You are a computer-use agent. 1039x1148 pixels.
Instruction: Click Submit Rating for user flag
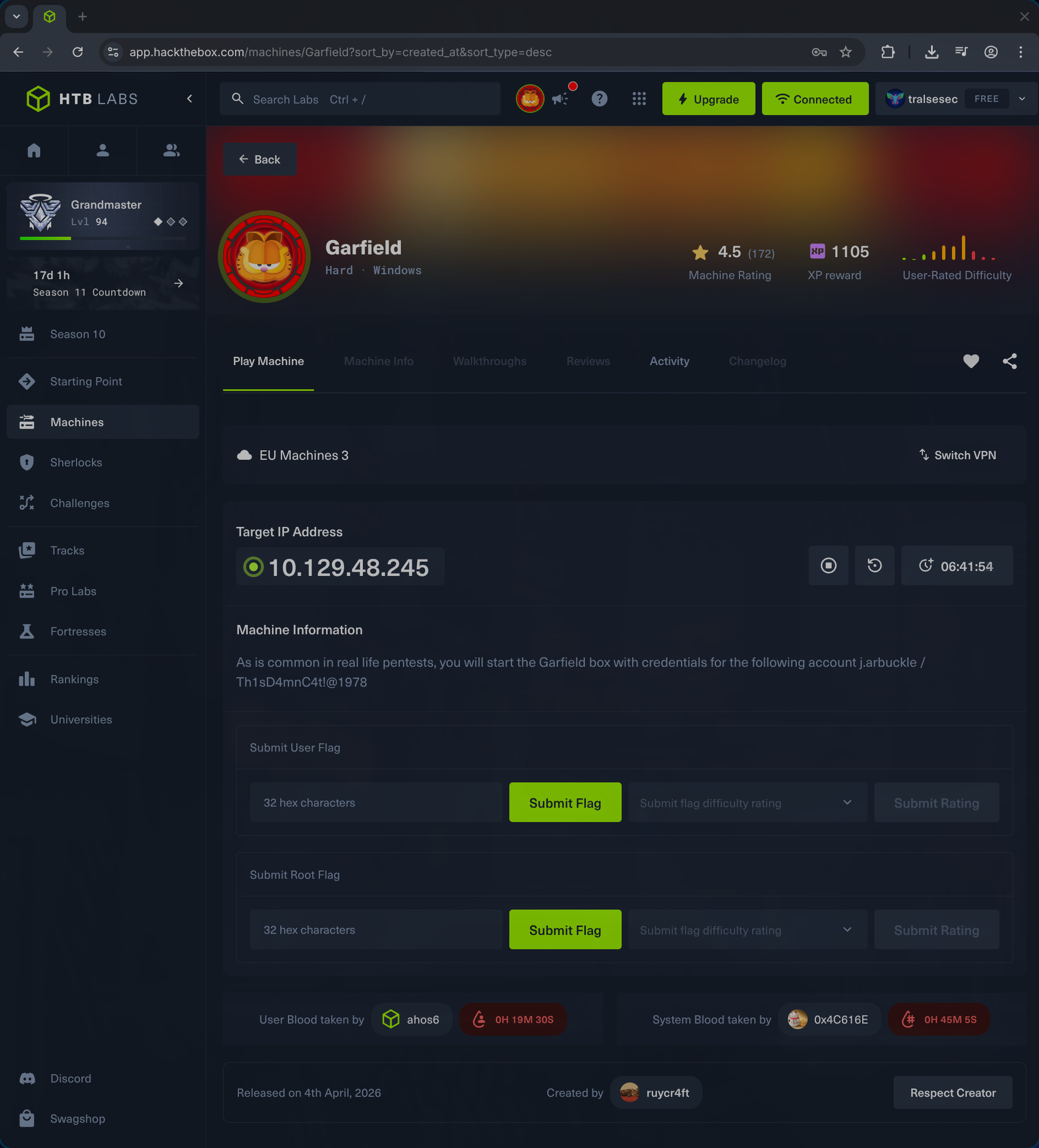point(936,802)
